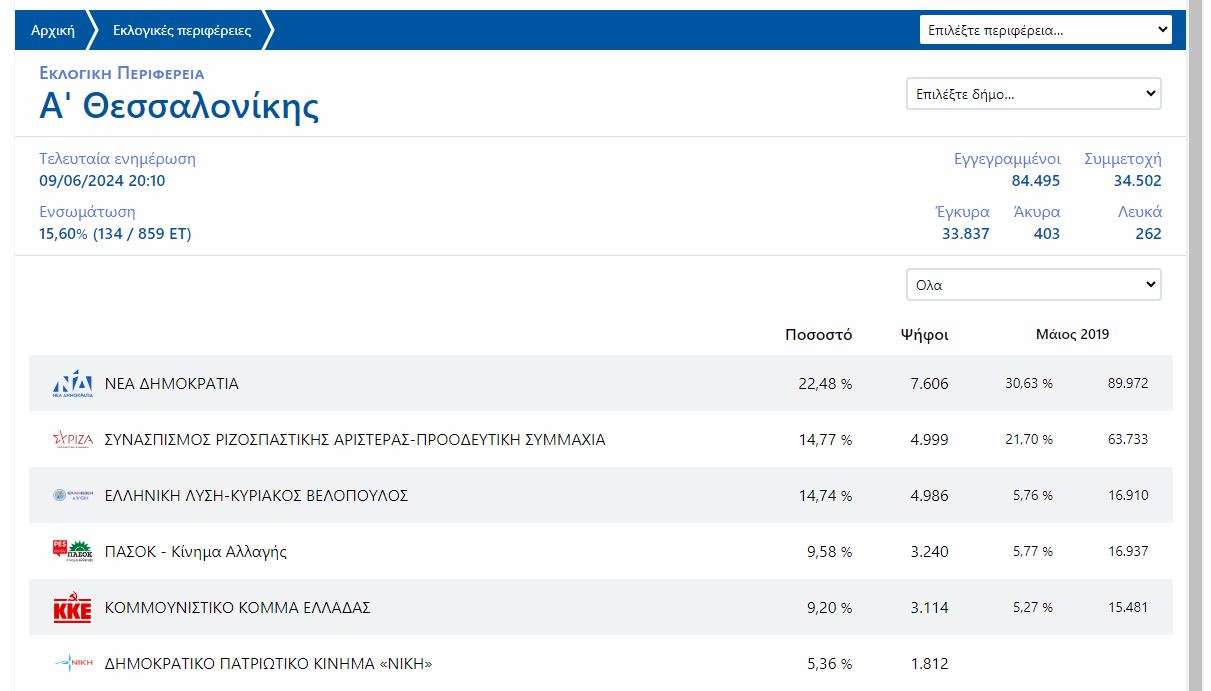Screen dimensions: 1211x691
Task: Click the ΝΙΚΗ party logo
Action: click(72, 663)
